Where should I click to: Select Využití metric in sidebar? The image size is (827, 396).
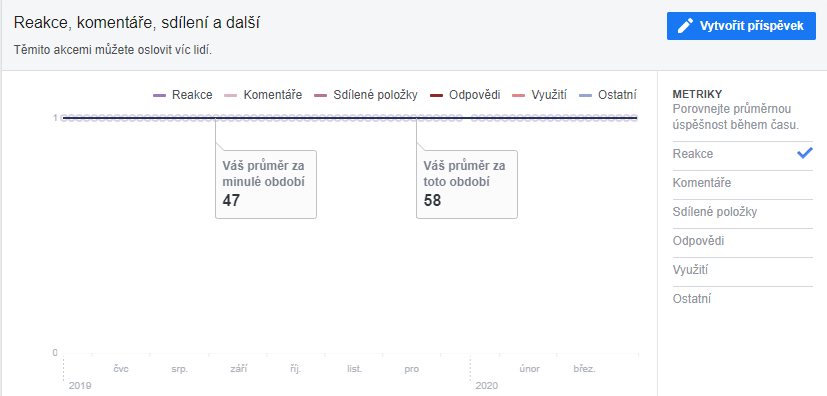pos(743,270)
